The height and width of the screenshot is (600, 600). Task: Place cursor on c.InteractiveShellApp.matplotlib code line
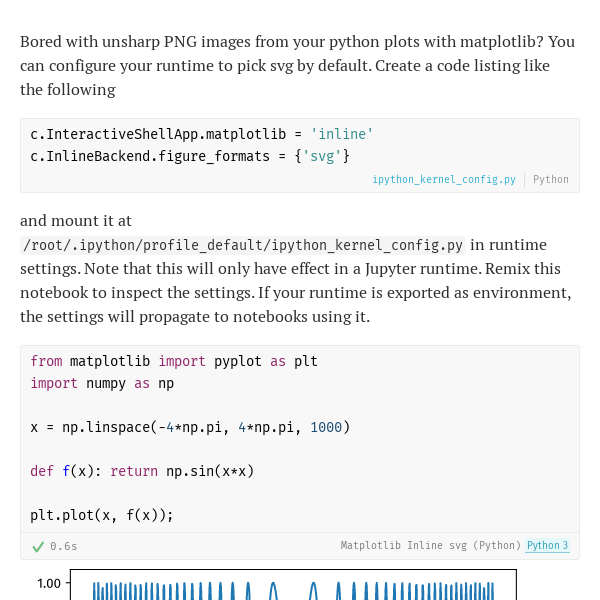(x=165, y=134)
